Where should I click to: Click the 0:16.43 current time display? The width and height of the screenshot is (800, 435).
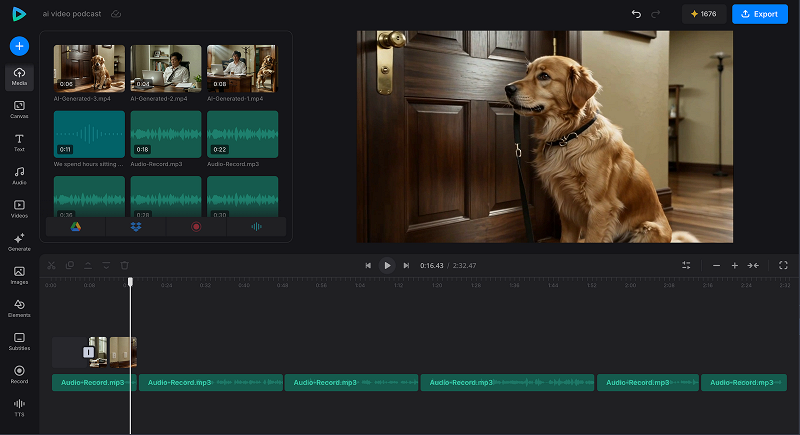pyautogui.click(x=431, y=266)
